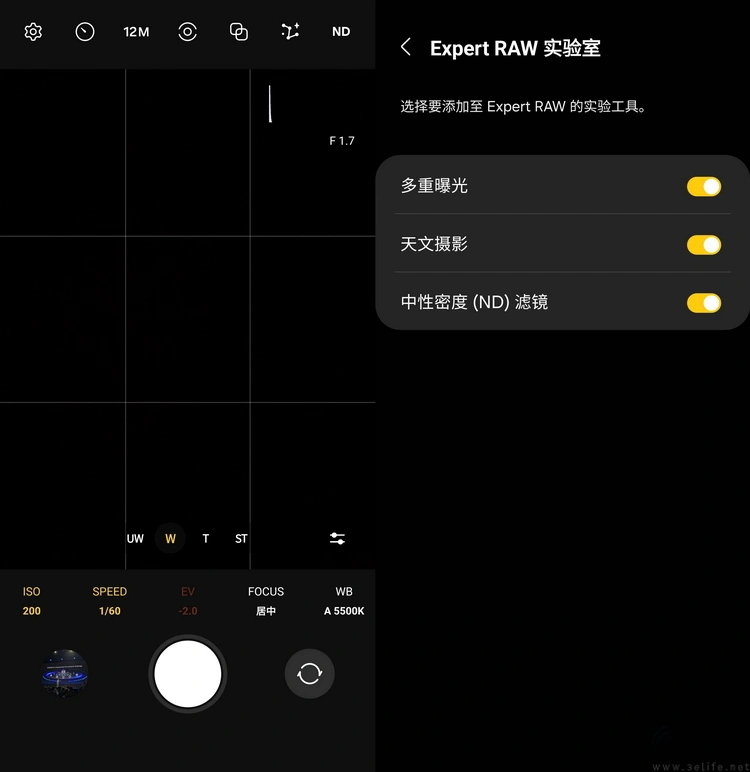
Task: Select the ST lens option
Action: (x=241, y=538)
